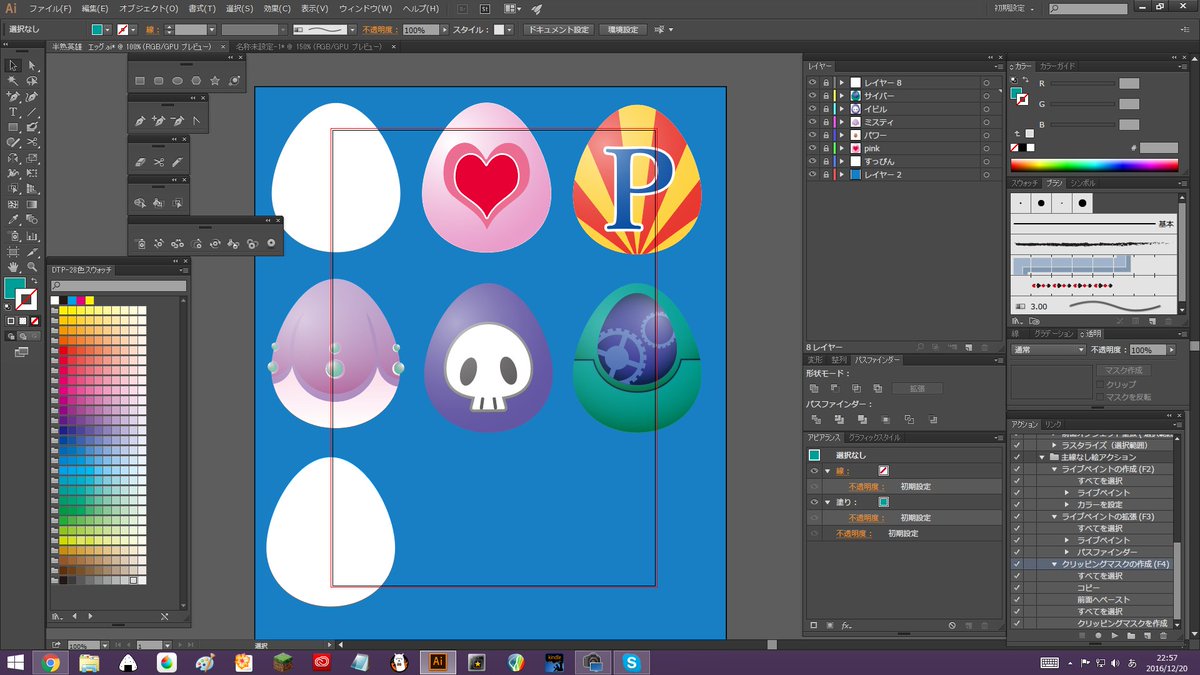The height and width of the screenshot is (675, 1200).
Task: Choose Add Anchor Point pen tool
Action: (x=159, y=121)
